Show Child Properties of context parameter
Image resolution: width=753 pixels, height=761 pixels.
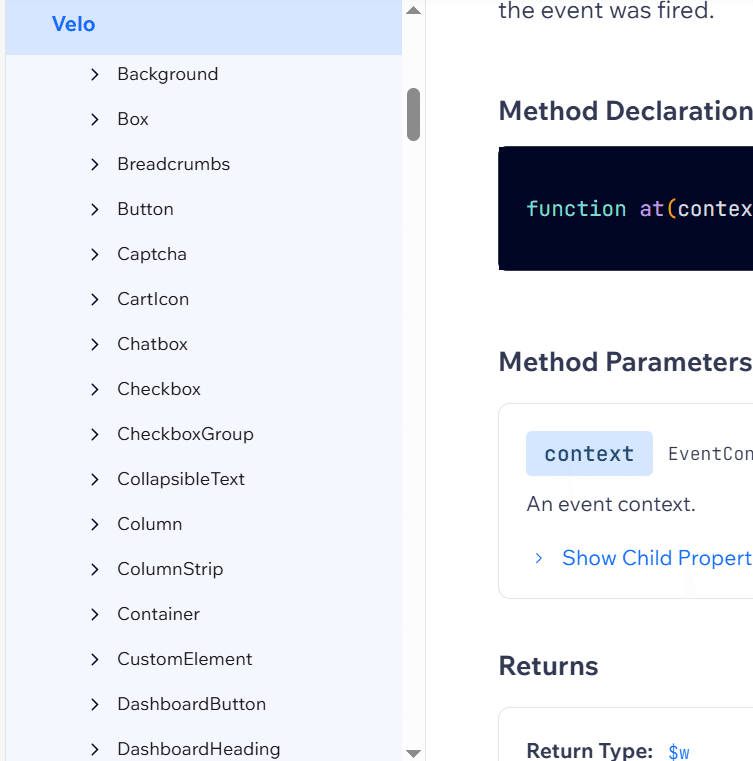coord(643,558)
